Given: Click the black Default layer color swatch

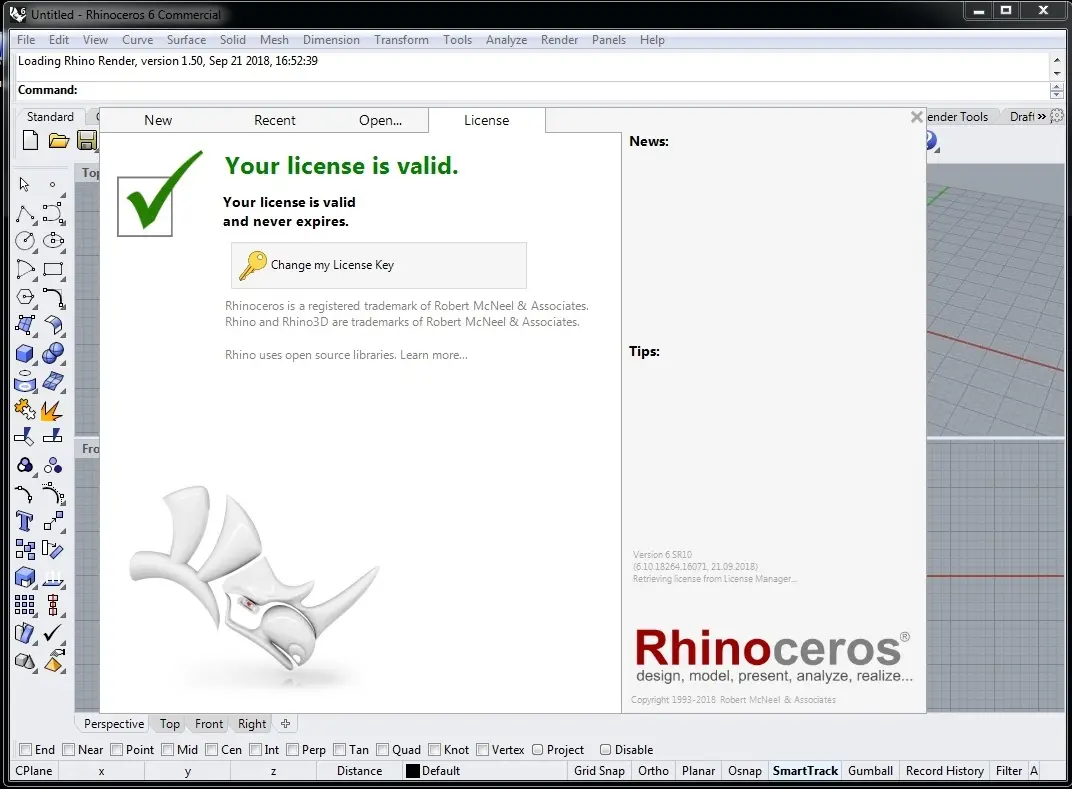Looking at the screenshot, I should [412, 771].
